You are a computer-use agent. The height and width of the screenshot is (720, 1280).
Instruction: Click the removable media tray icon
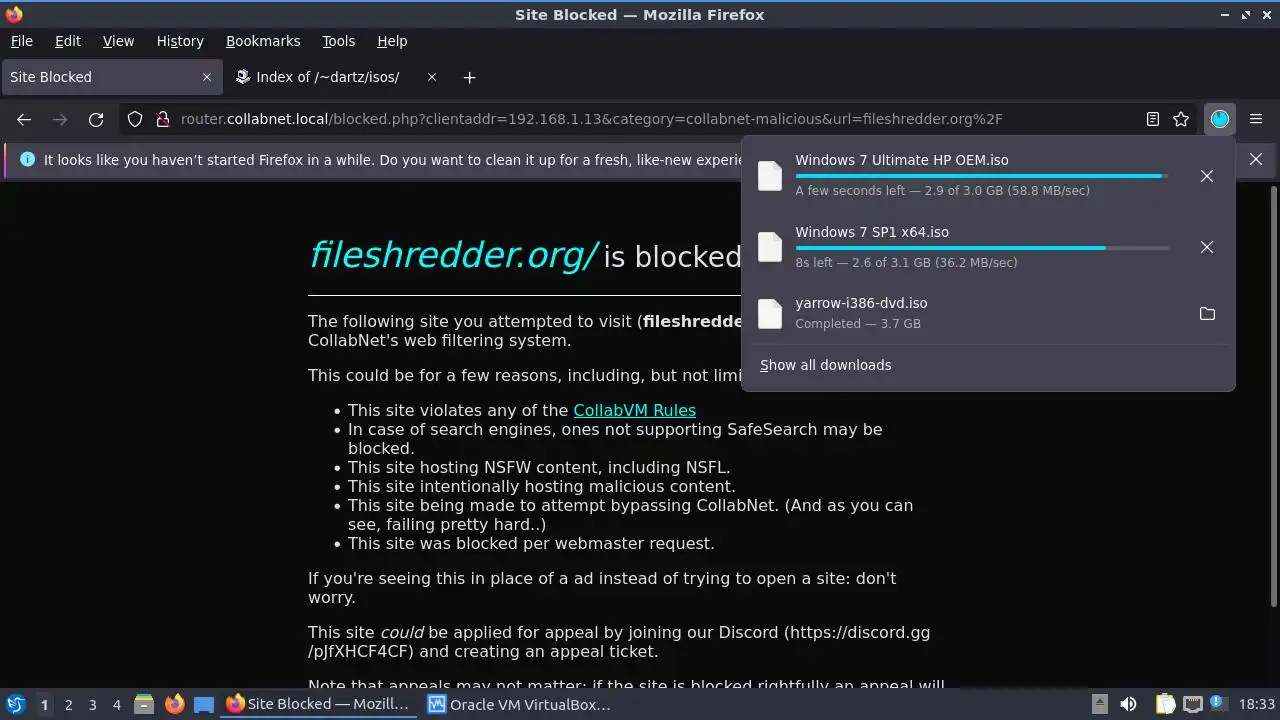(1099, 704)
